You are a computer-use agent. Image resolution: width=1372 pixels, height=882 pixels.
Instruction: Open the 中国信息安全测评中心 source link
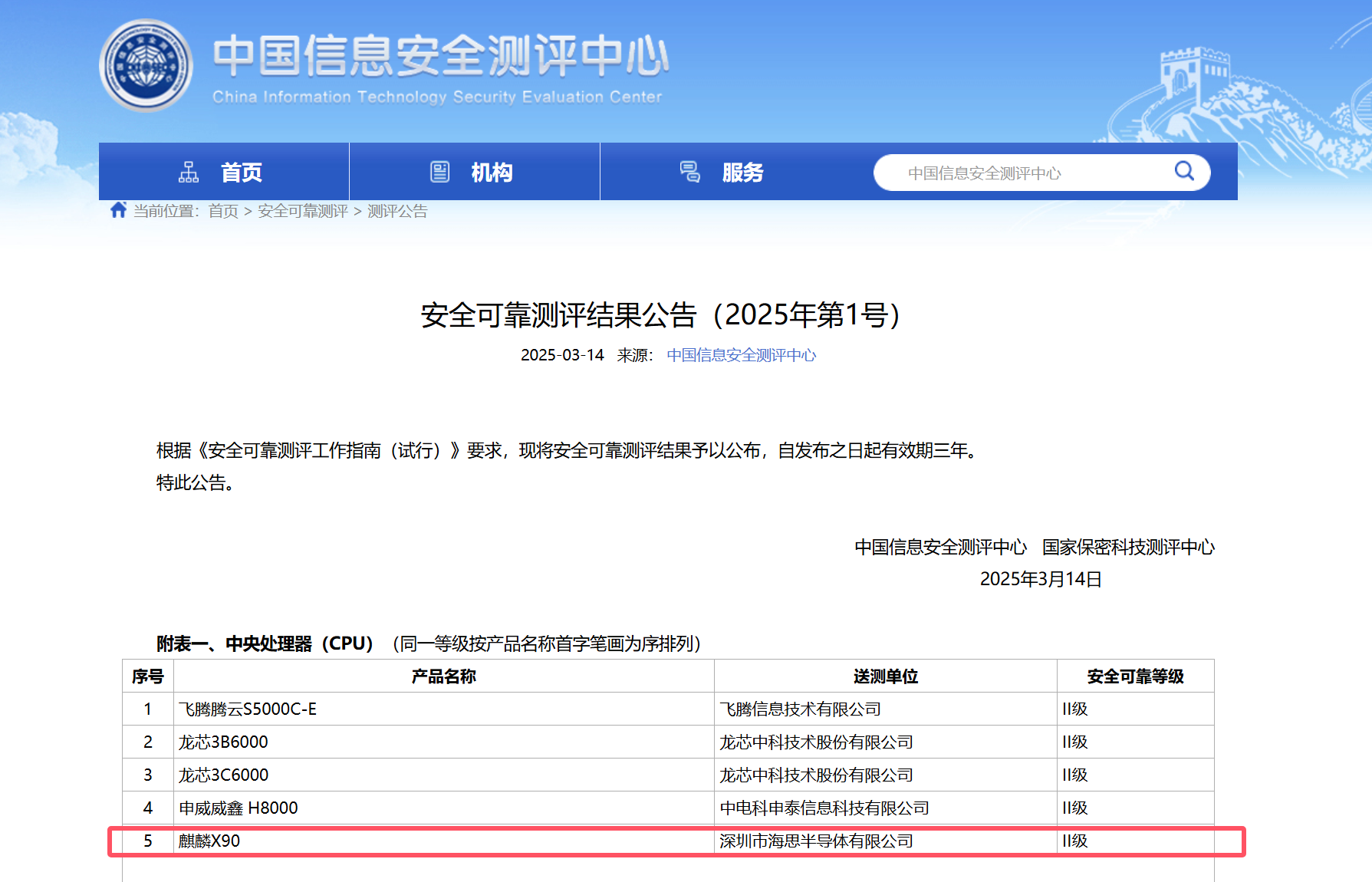741,355
